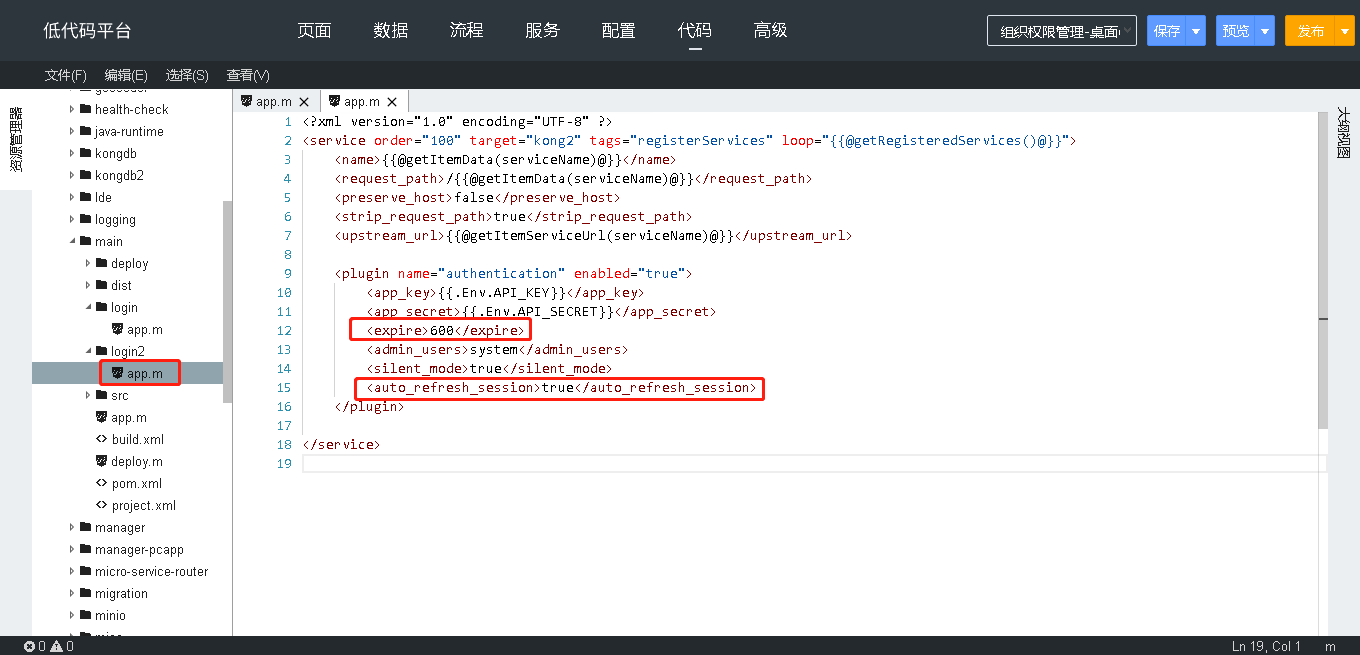Viewport: 1360px width, 655px height.
Task: Expand the micro-service-router folder
Action: 72,572
